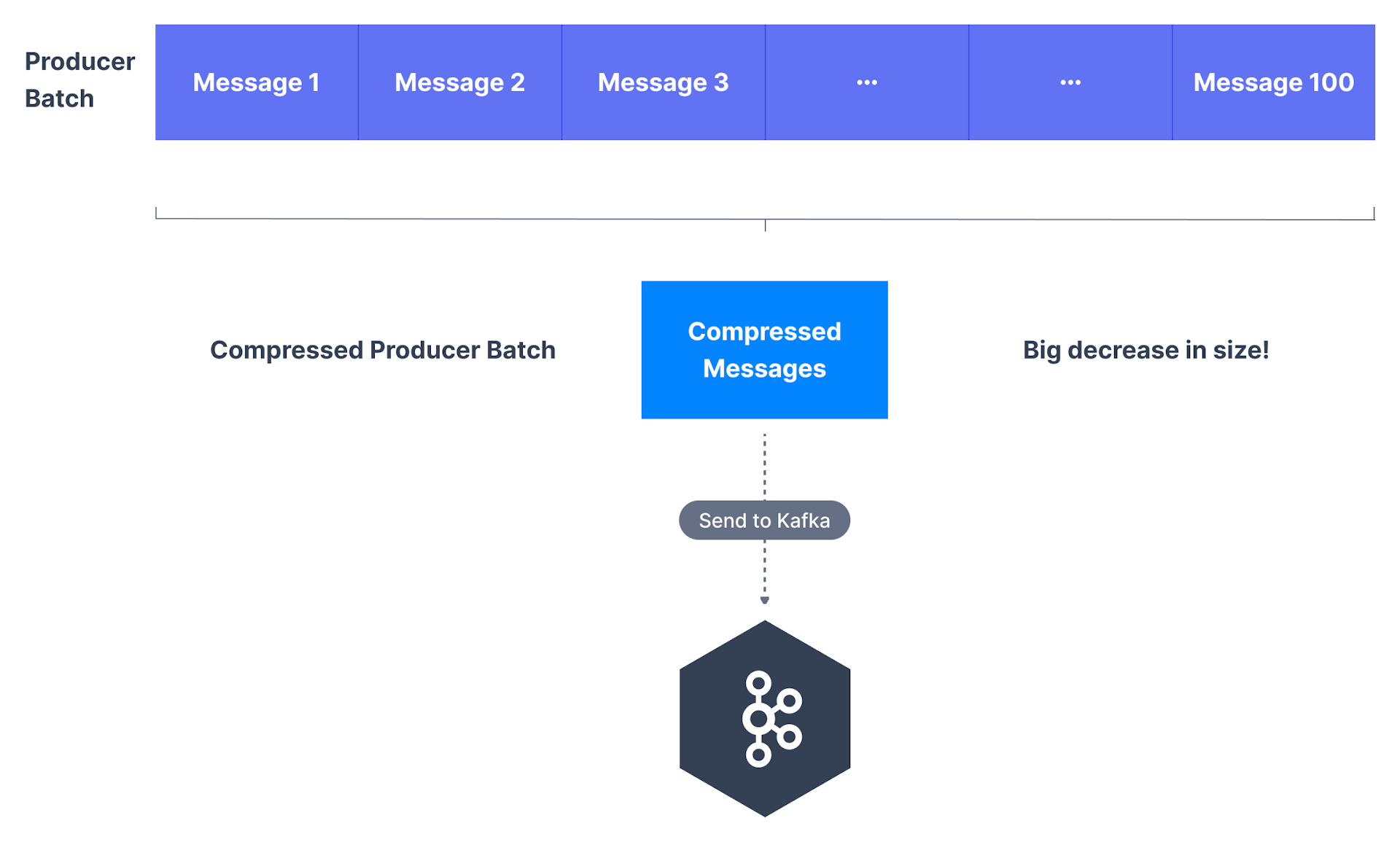Viewport: 1400px width, 842px height.
Task: Click the second ellipsis cell in the batch
Action: click(1069, 82)
